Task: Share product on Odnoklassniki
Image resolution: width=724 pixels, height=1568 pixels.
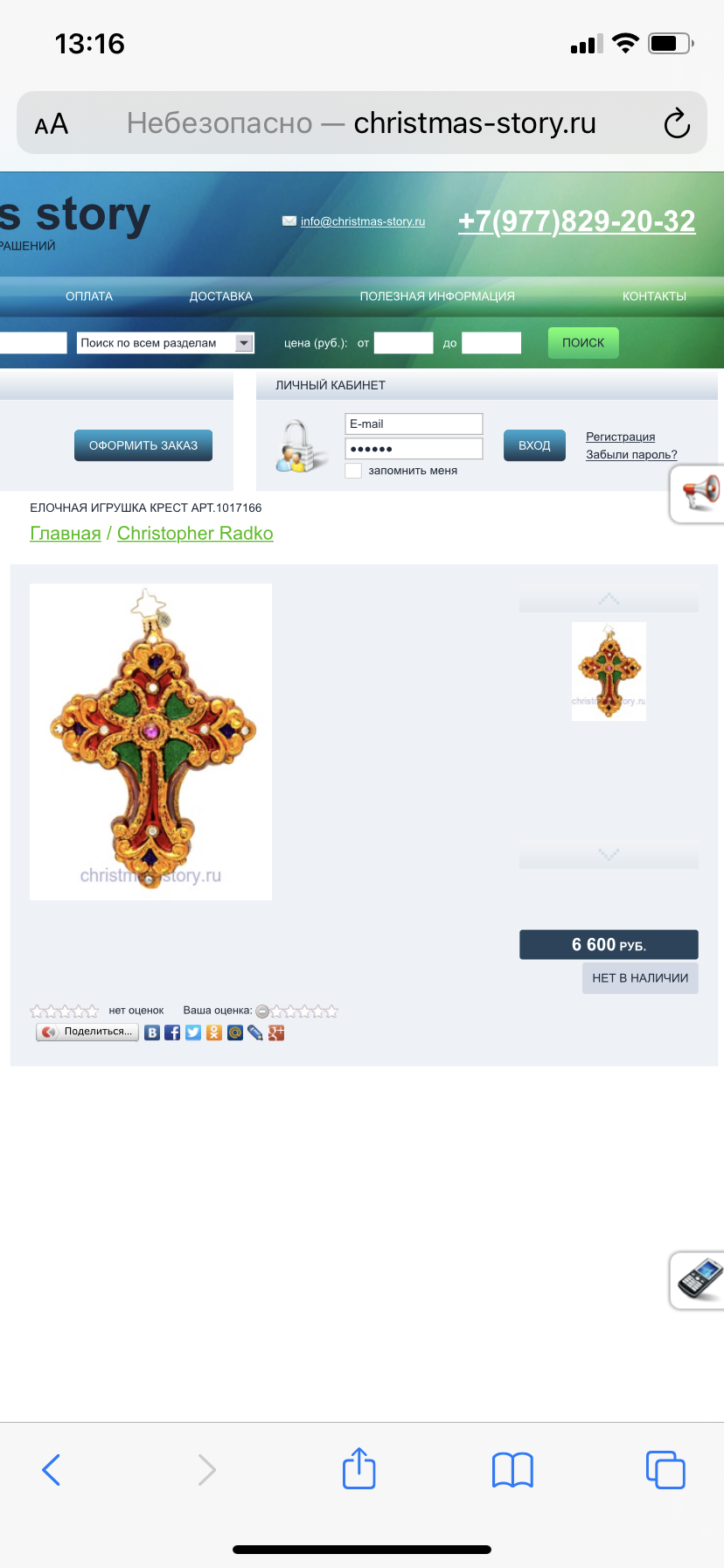Action: (x=214, y=1032)
